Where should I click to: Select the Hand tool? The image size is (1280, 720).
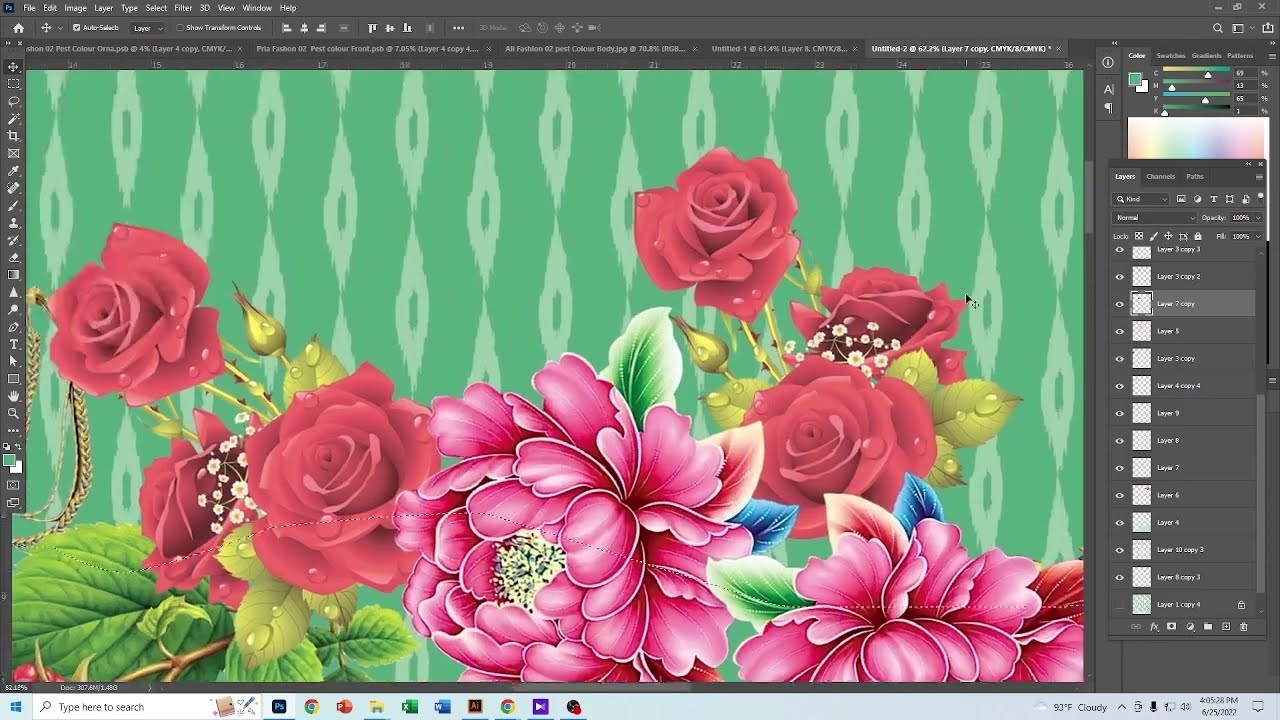pyautogui.click(x=13, y=396)
